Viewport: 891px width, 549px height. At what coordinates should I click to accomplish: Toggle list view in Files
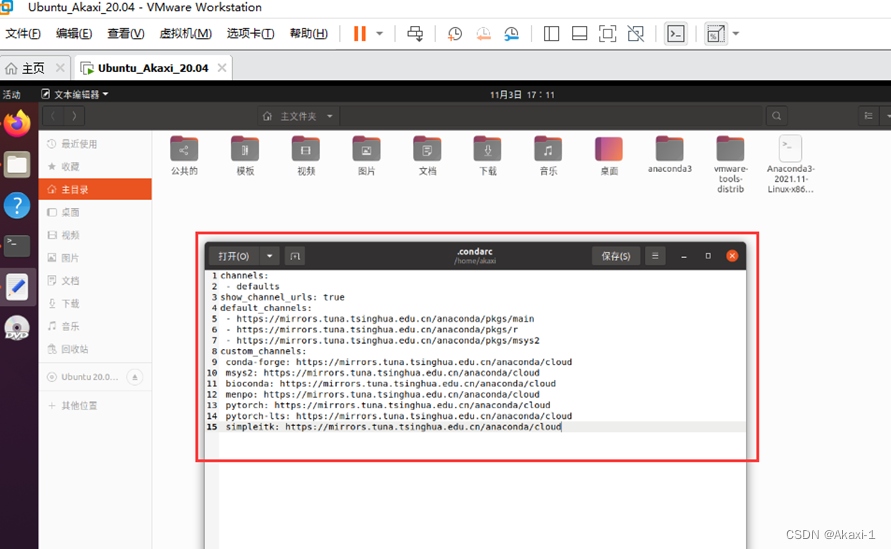[868, 116]
